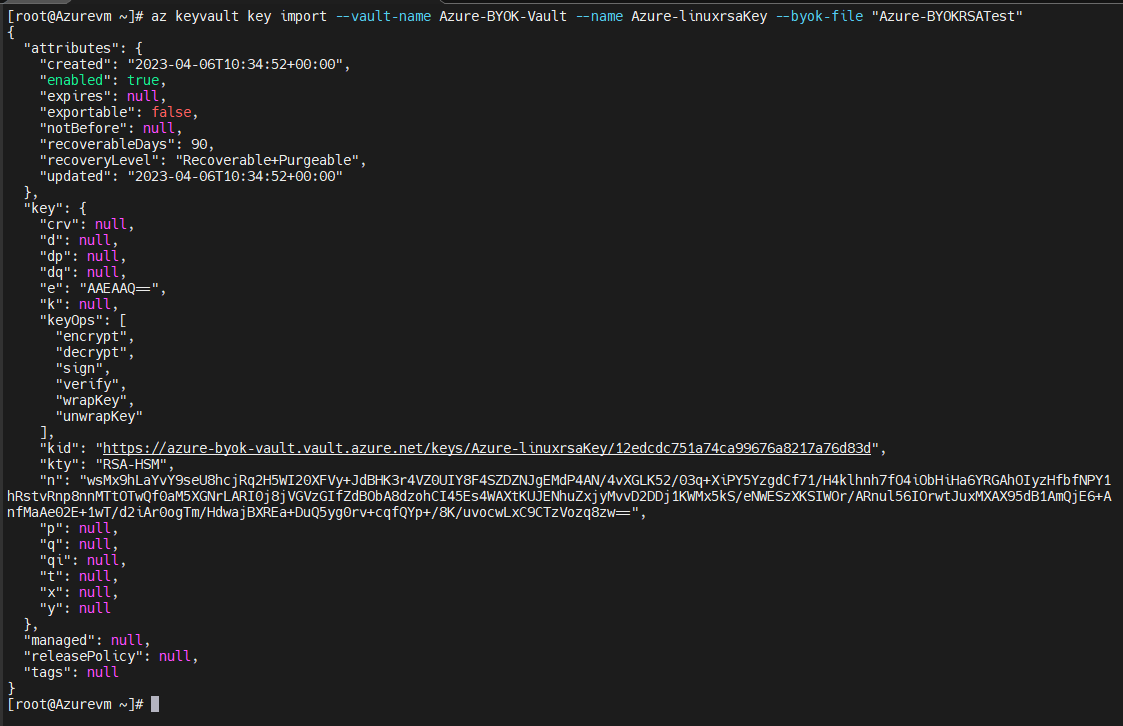Click the "verify" key operation
The height and width of the screenshot is (726, 1123).
87,384
